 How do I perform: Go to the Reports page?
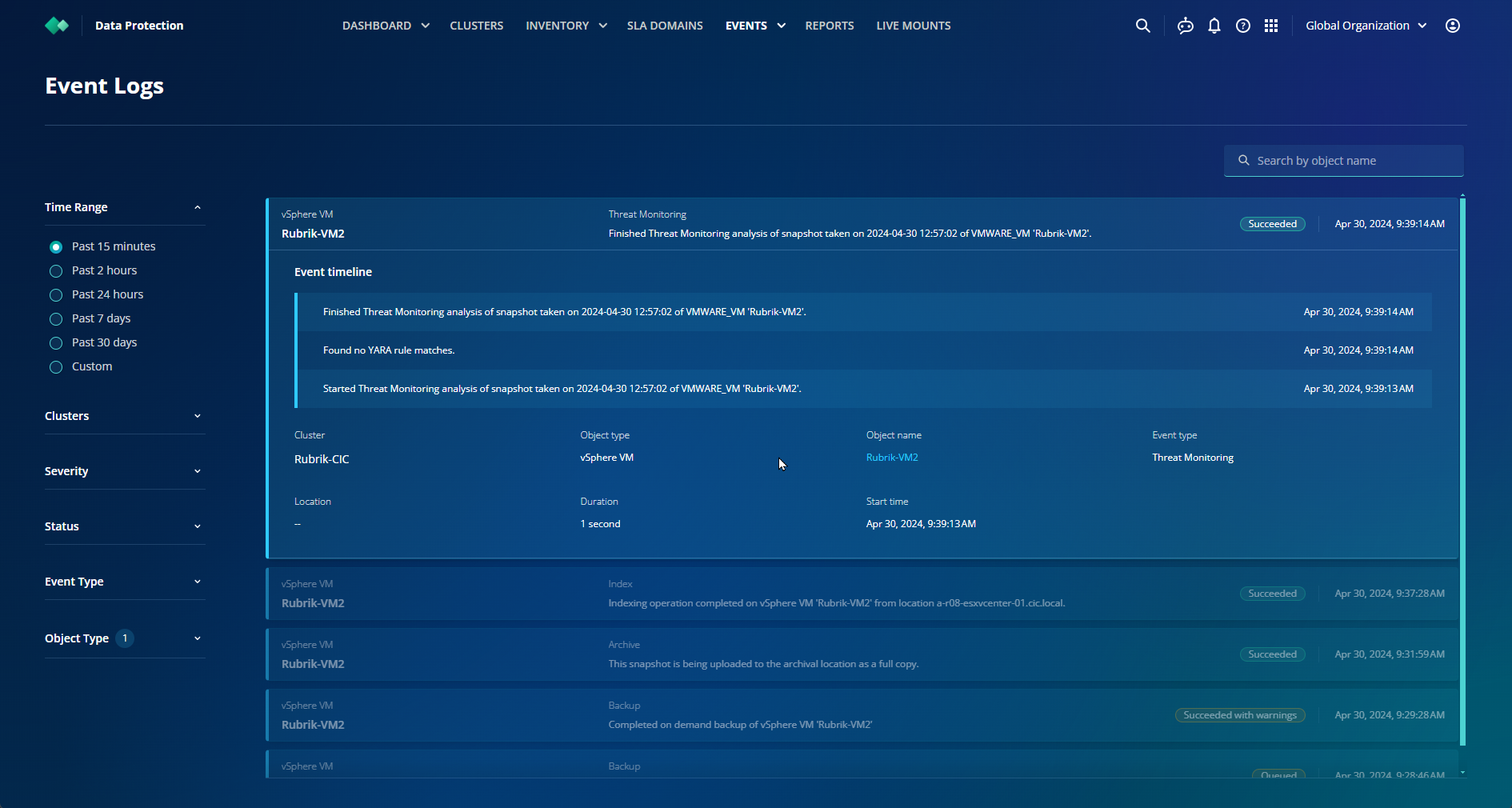[830, 26]
